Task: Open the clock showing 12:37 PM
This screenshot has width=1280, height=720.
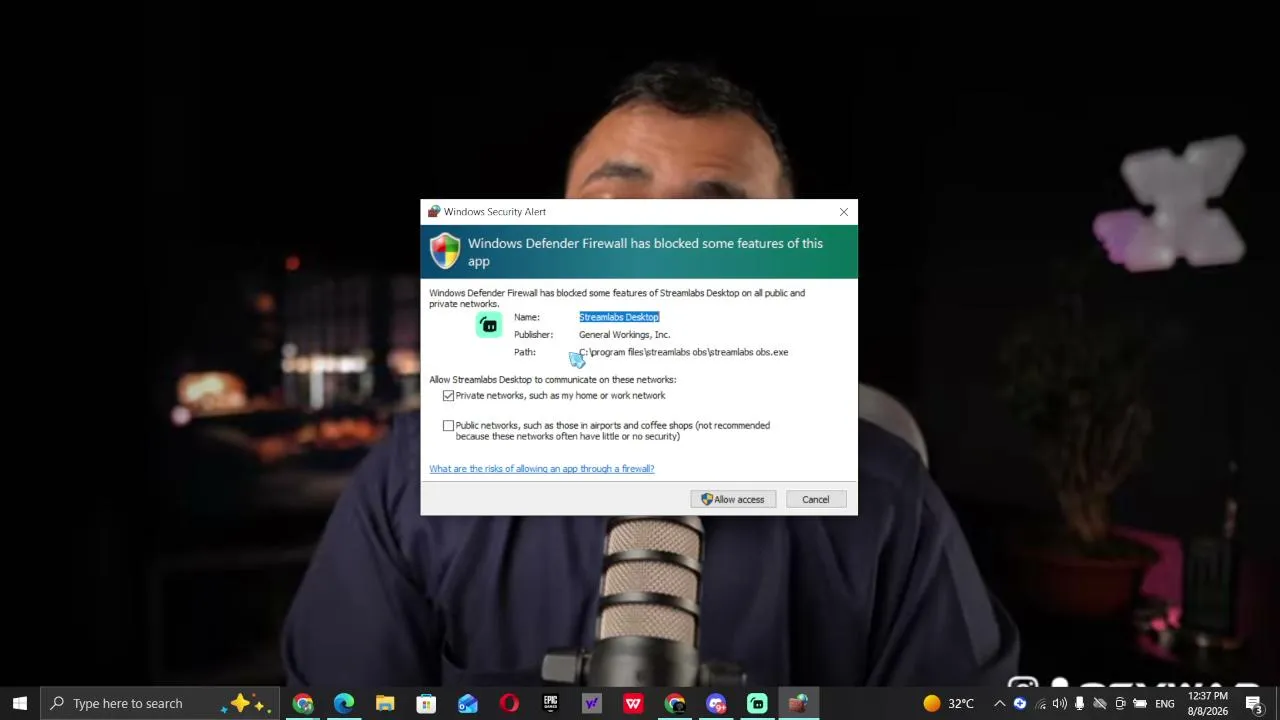Action: point(1208,703)
